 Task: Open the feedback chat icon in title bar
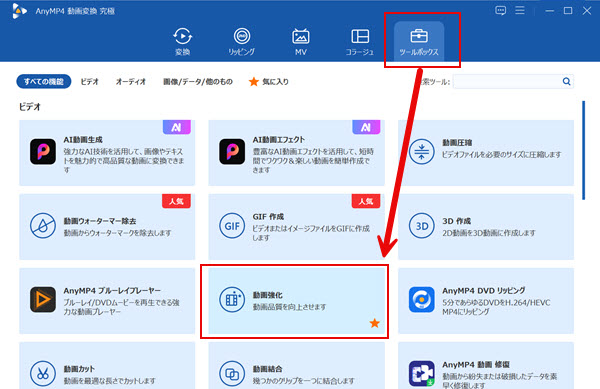[501, 10]
